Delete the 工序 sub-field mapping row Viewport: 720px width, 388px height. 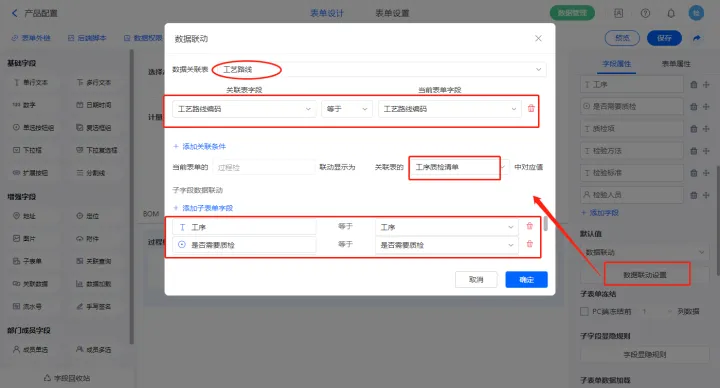coord(529,226)
